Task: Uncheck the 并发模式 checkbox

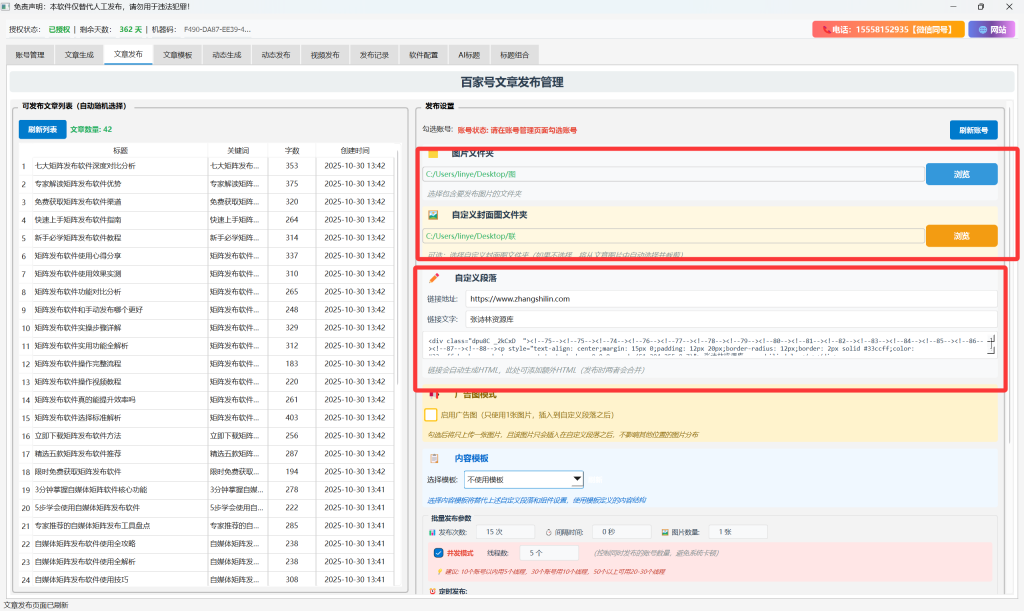Action: 439,553
